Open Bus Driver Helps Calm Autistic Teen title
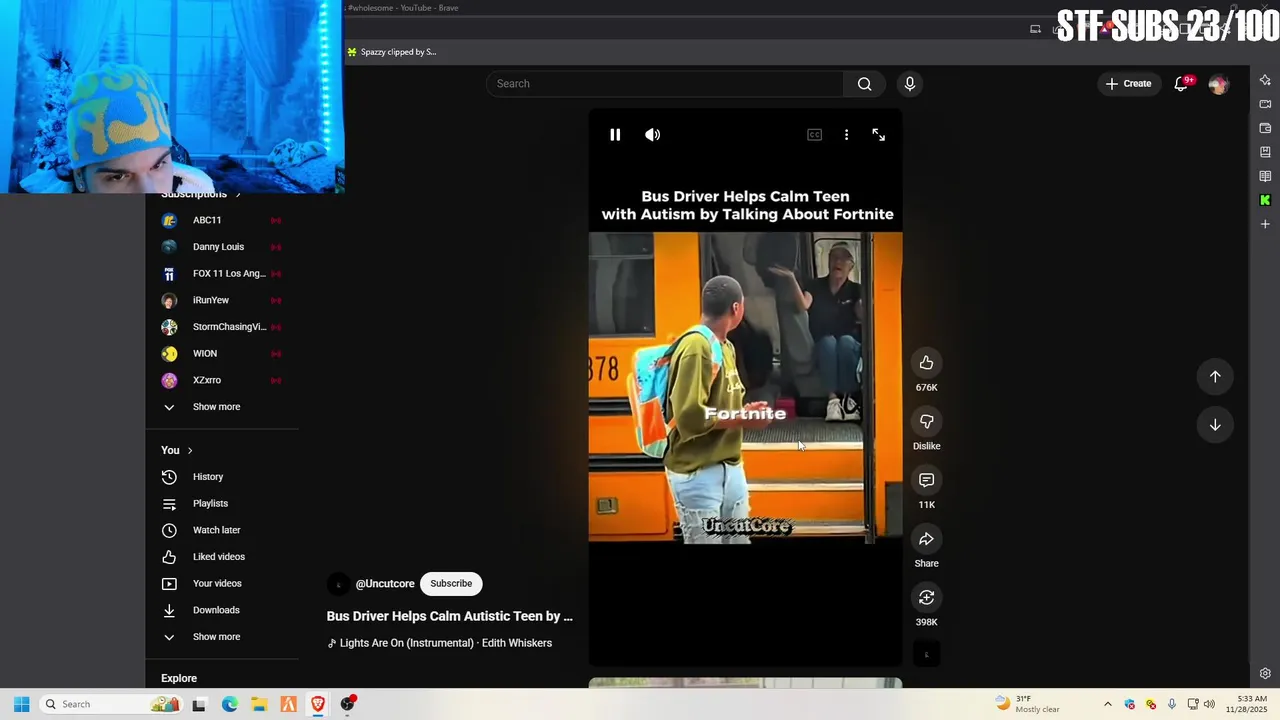The width and height of the screenshot is (1280, 720). click(450, 616)
